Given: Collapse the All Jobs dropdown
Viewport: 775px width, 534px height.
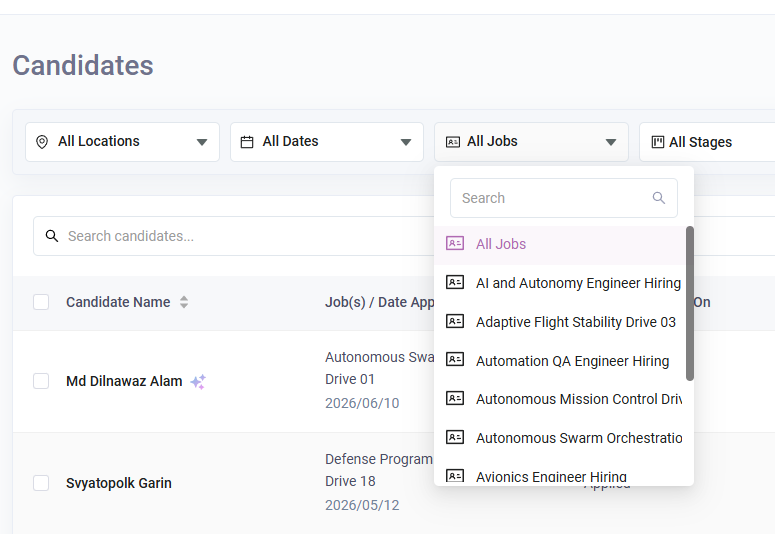Looking at the screenshot, I should point(531,142).
